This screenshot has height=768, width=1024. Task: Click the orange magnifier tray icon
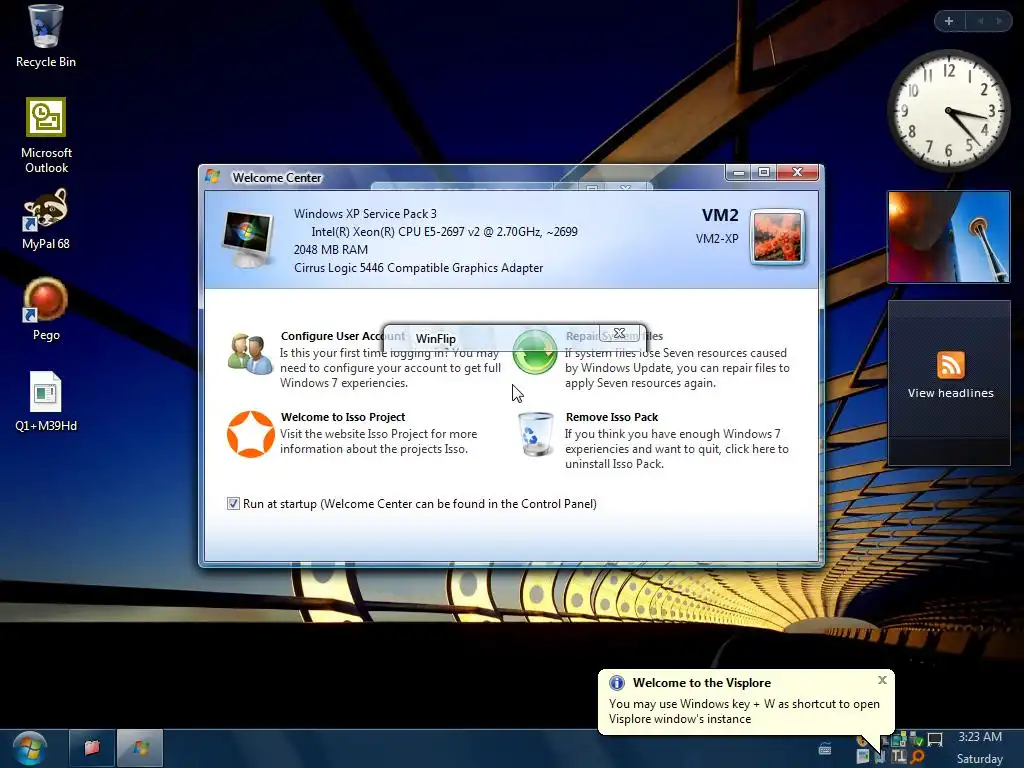917,756
